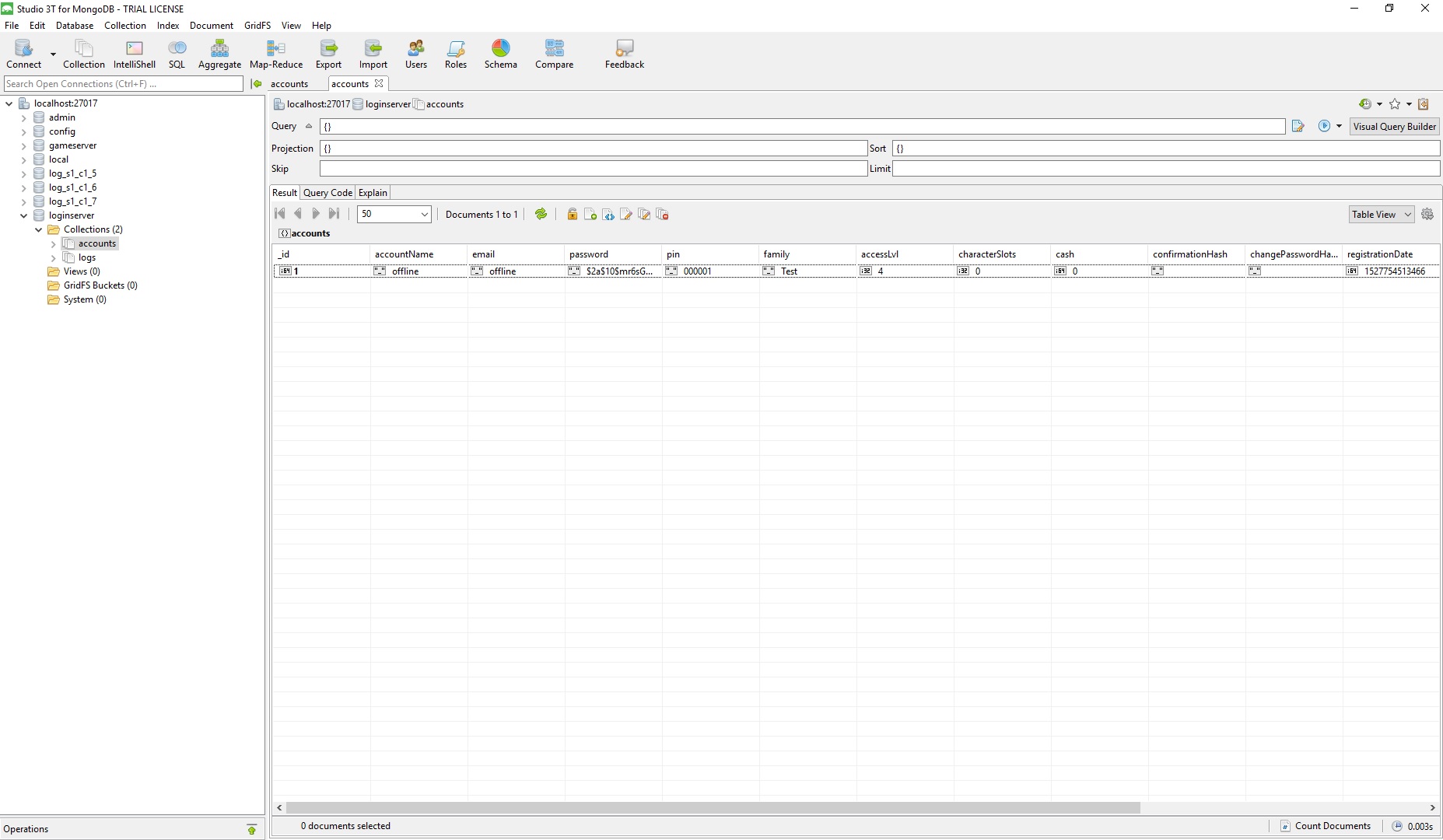Open the Table View dropdown
The height and width of the screenshot is (840, 1443).
[x=1381, y=215]
